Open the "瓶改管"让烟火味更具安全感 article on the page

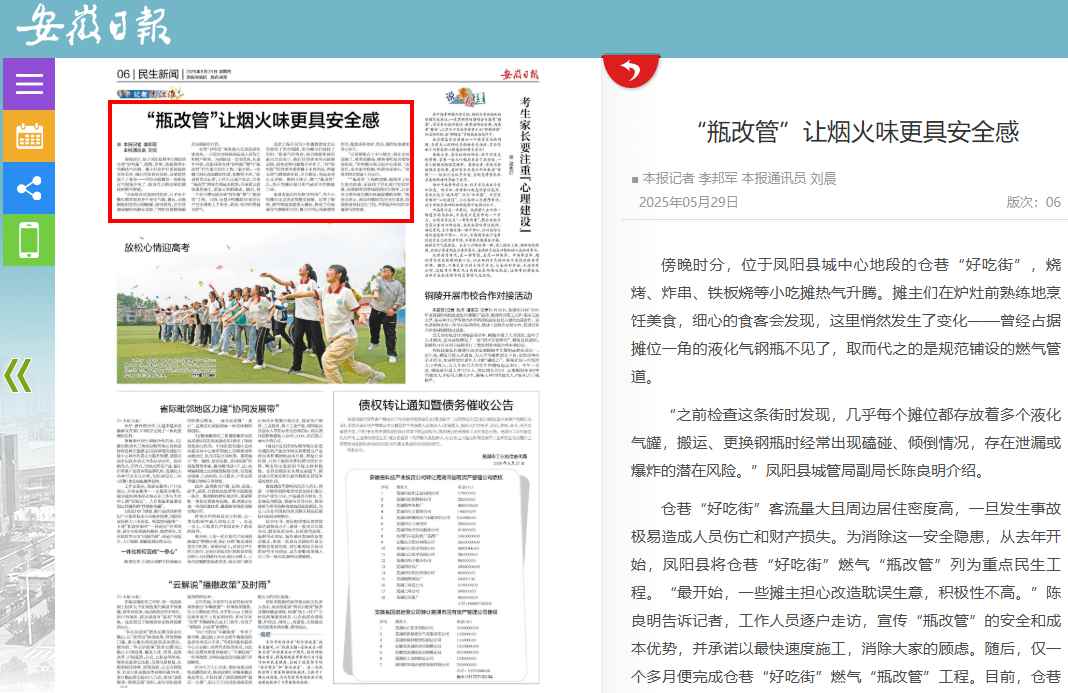(x=261, y=161)
